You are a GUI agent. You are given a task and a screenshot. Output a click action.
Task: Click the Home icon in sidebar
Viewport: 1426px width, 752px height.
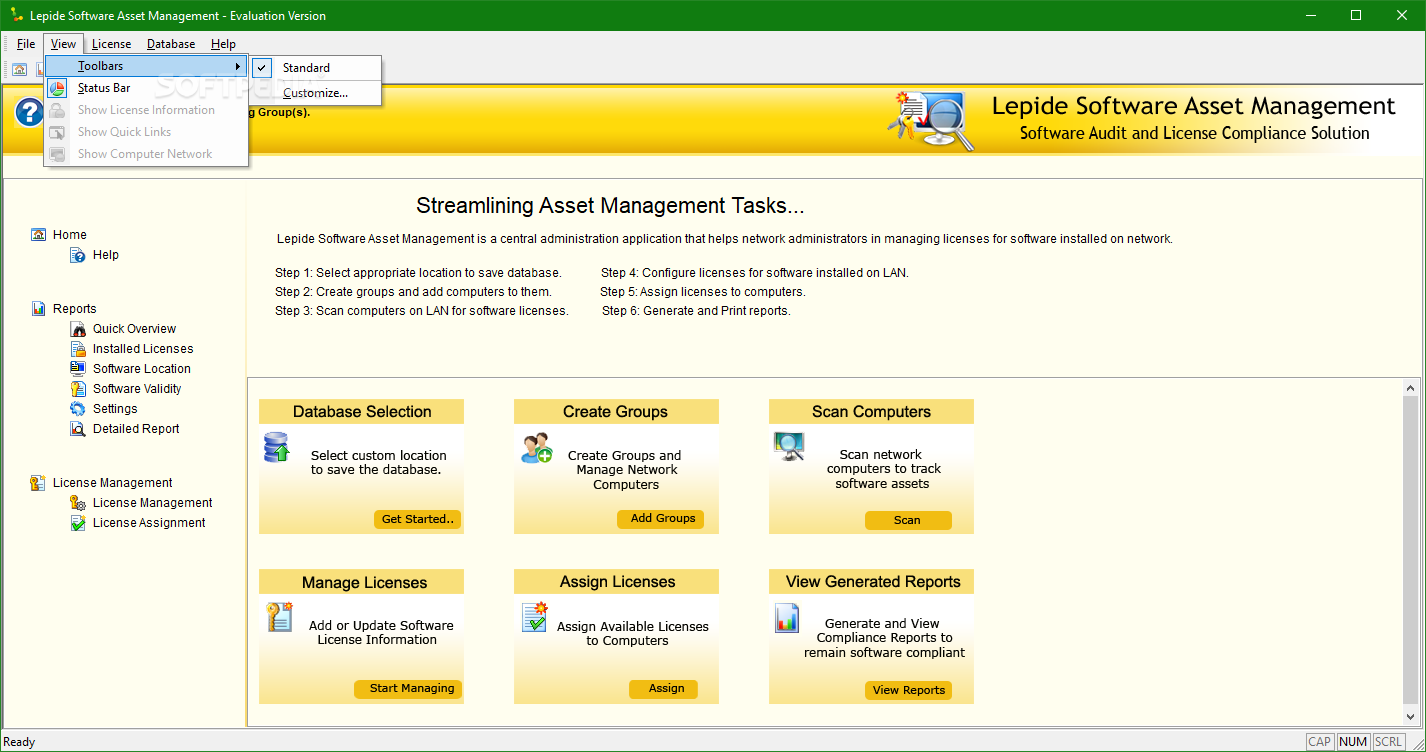[x=38, y=235]
